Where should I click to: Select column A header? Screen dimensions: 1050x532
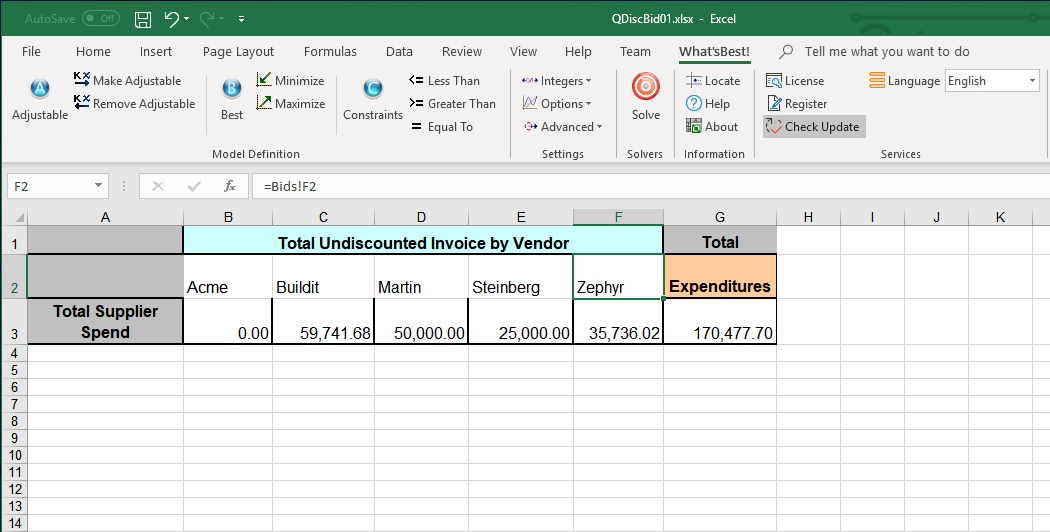105,217
